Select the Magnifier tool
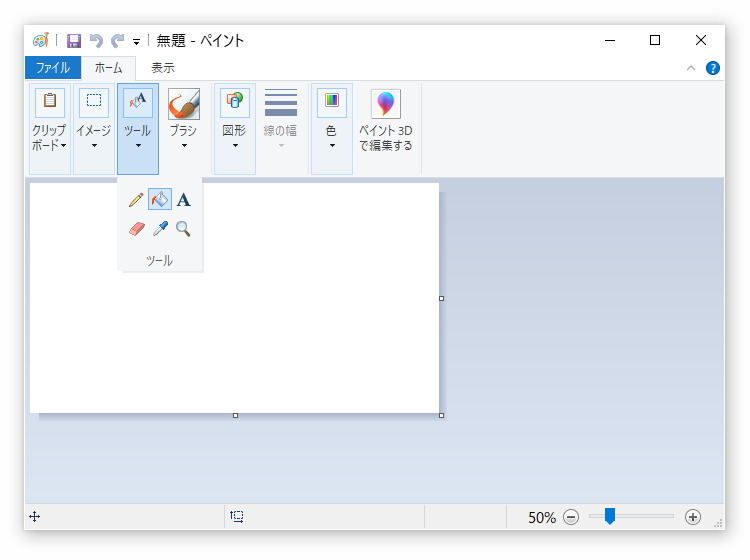750x560 pixels. click(x=183, y=229)
